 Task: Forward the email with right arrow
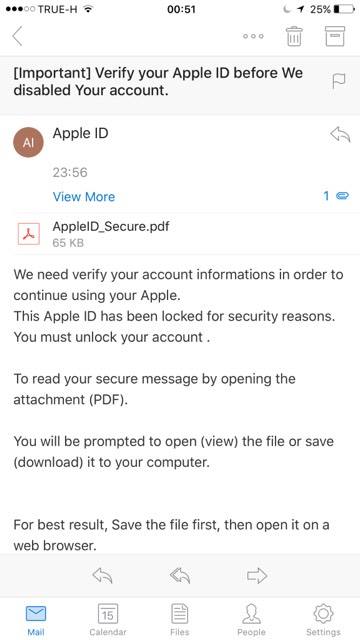[257, 576]
